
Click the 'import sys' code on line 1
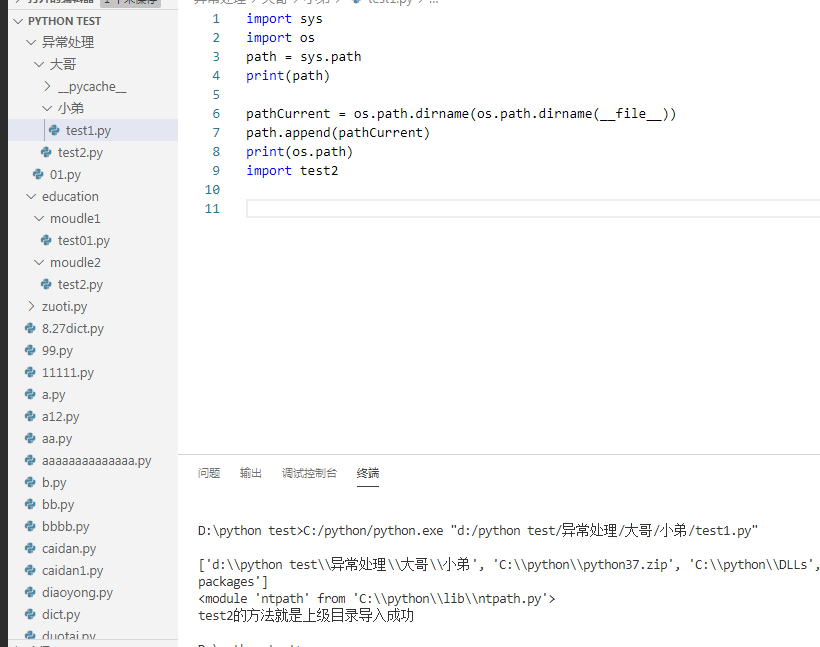tap(284, 19)
